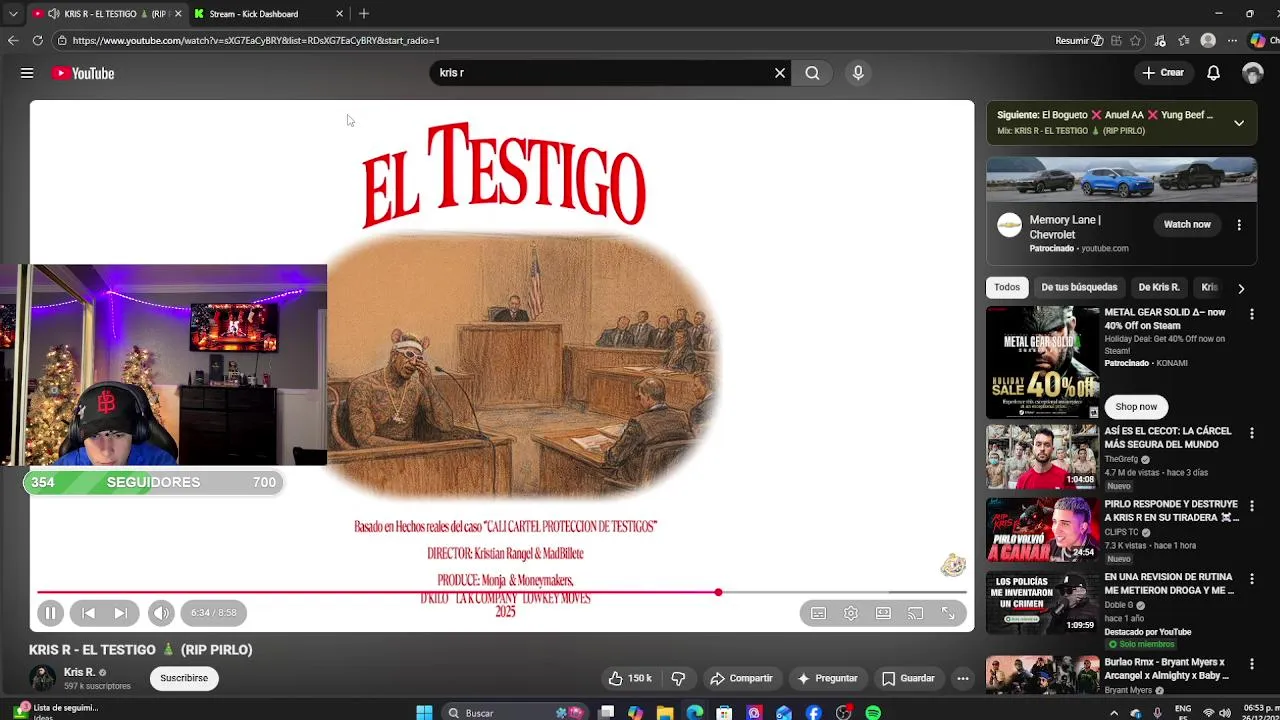Click the URL address bar
Image resolution: width=1280 pixels, height=720 pixels.
pyautogui.click(x=550, y=41)
